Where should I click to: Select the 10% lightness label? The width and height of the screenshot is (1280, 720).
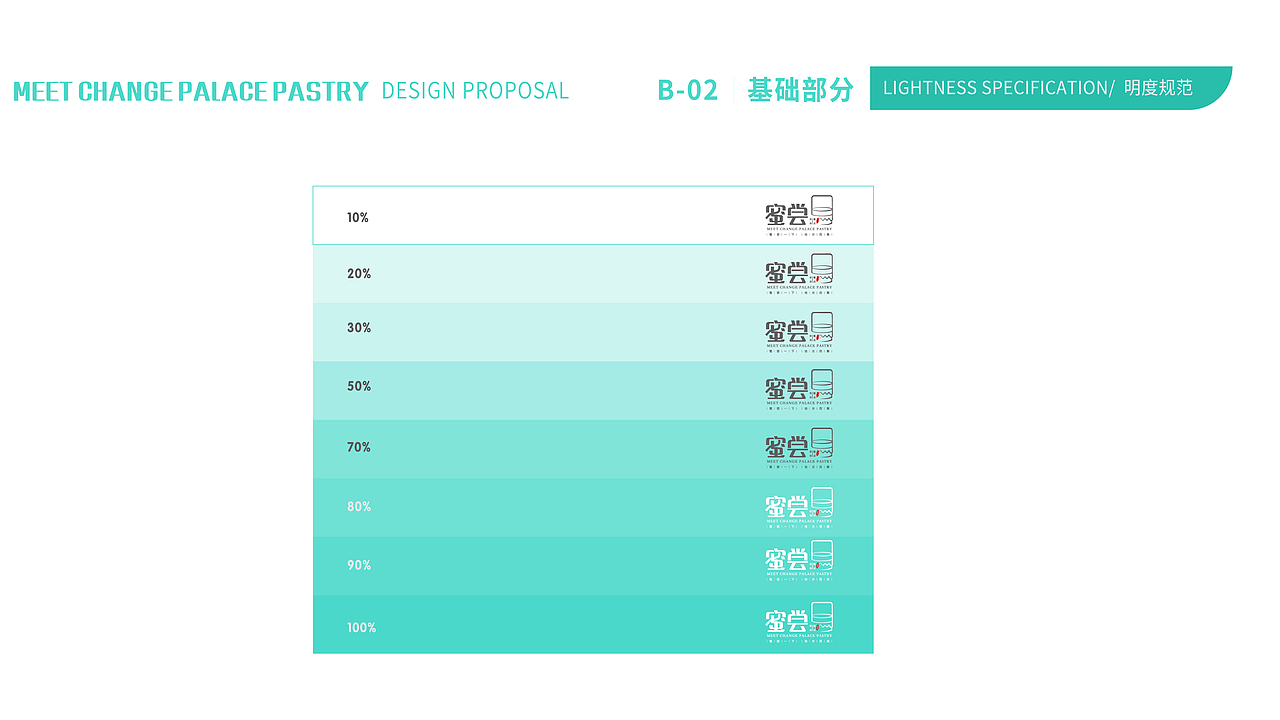click(358, 217)
